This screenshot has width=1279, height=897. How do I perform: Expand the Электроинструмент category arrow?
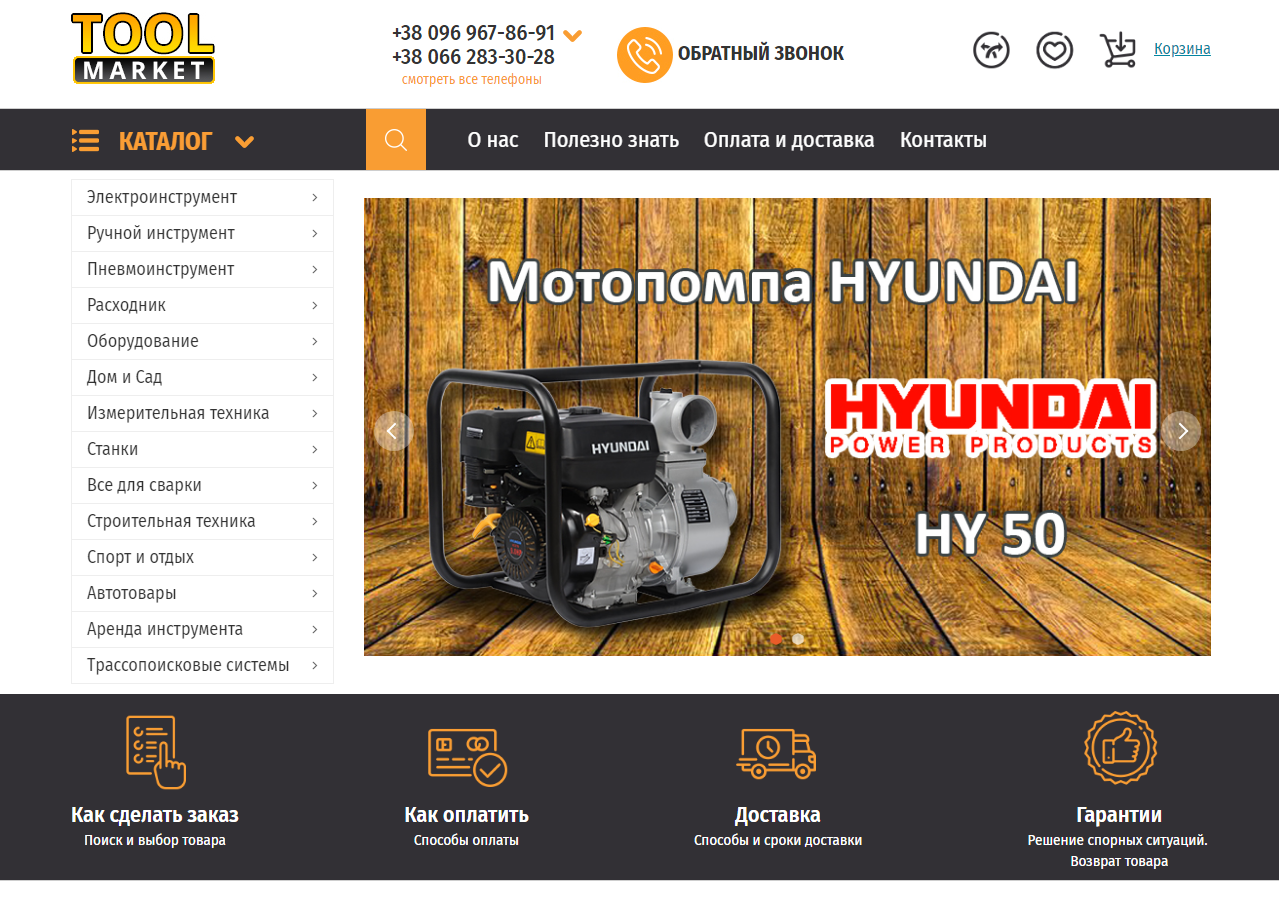click(314, 197)
